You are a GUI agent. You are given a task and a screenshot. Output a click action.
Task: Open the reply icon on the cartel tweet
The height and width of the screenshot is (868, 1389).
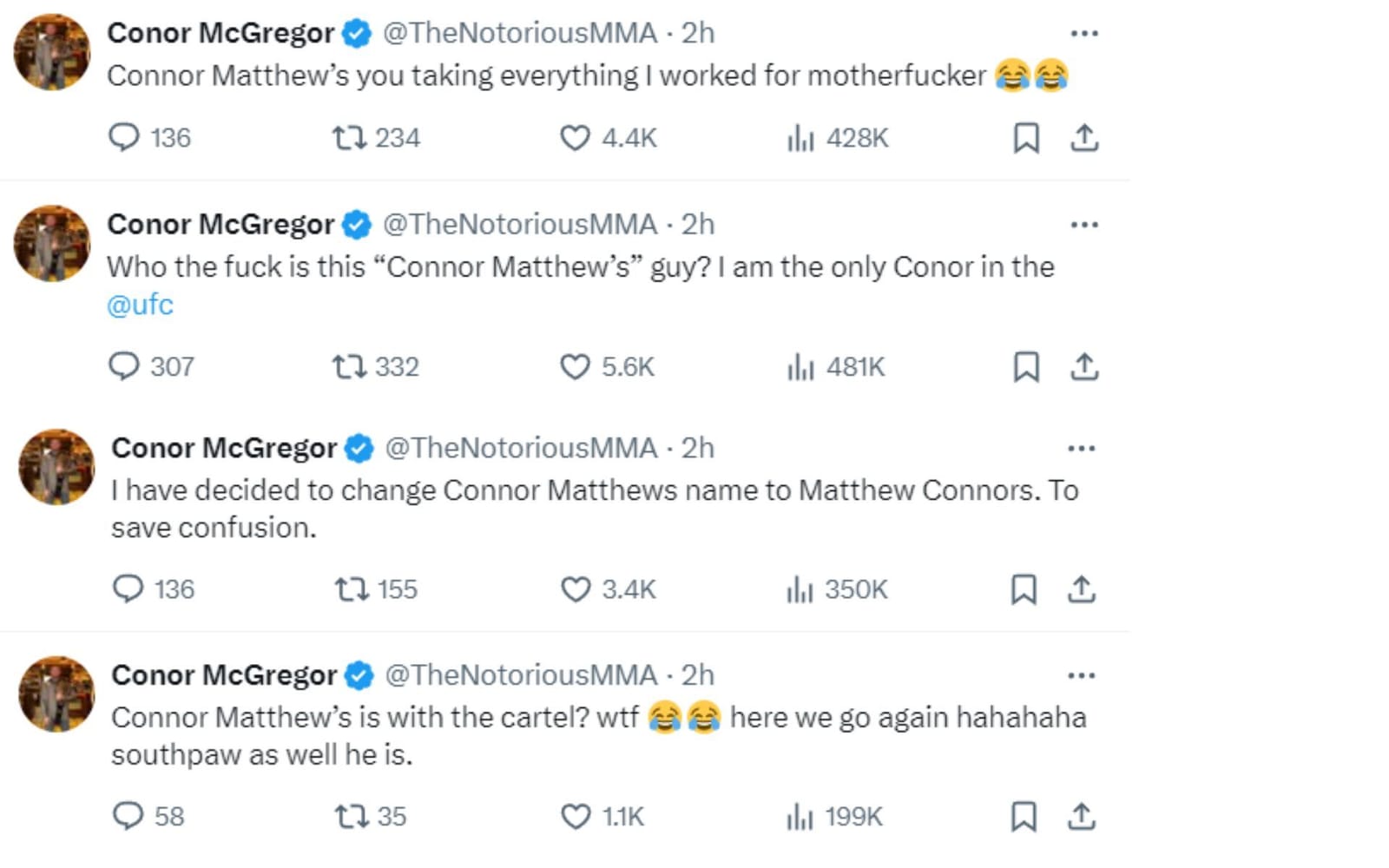coord(128,815)
